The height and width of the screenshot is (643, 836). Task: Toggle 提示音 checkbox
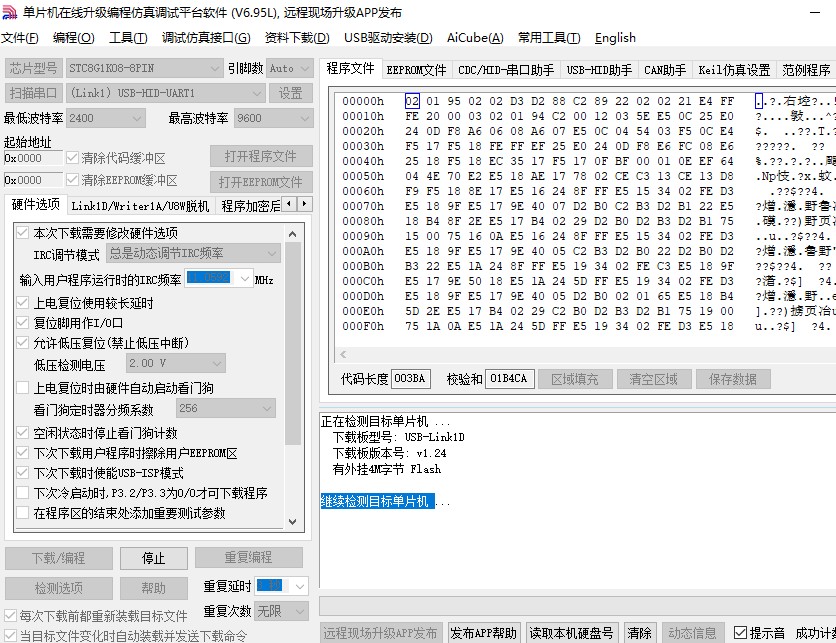tap(740, 633)
